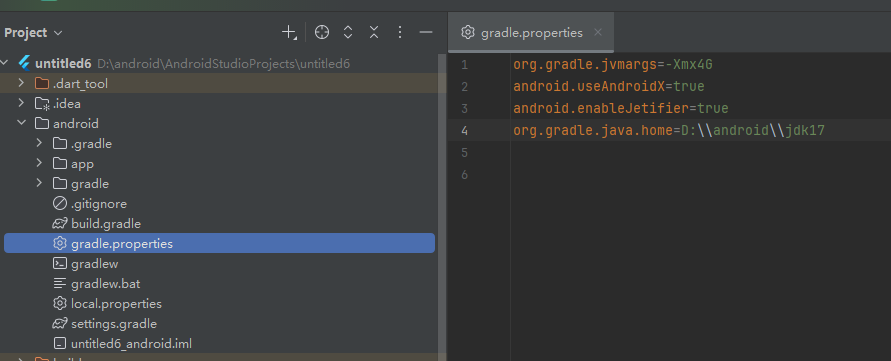
Task: Click the New File or Directory plus icon
Action: point(289,32)
